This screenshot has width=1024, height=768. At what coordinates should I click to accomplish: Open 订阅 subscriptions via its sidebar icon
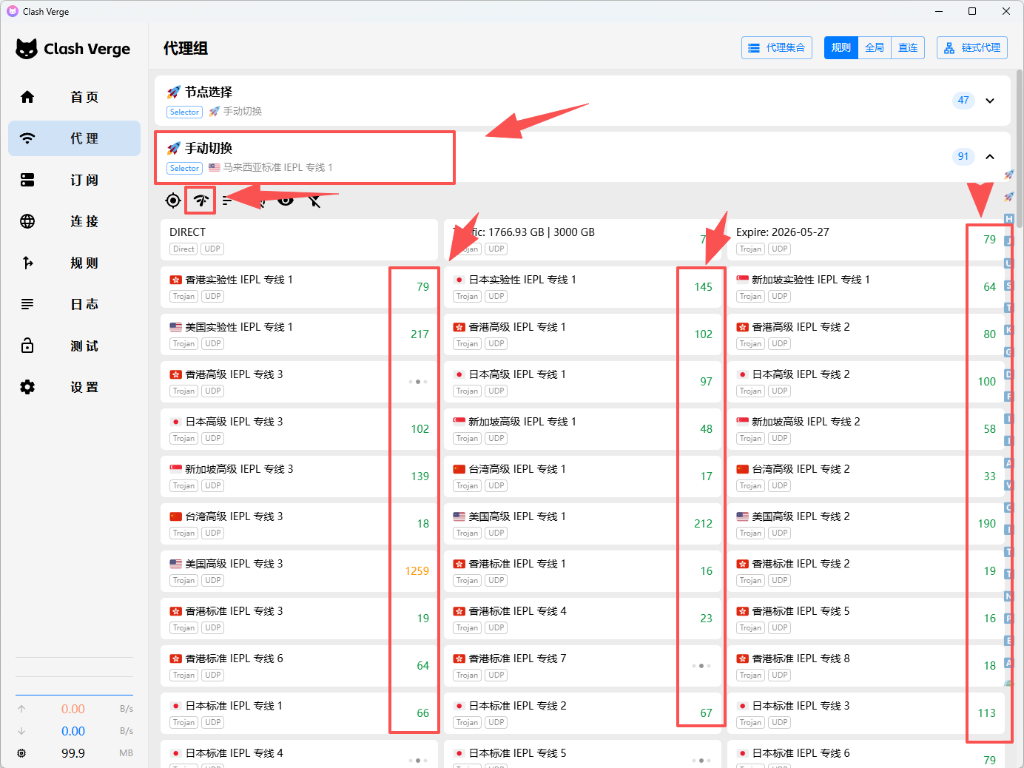coord(27,180)
